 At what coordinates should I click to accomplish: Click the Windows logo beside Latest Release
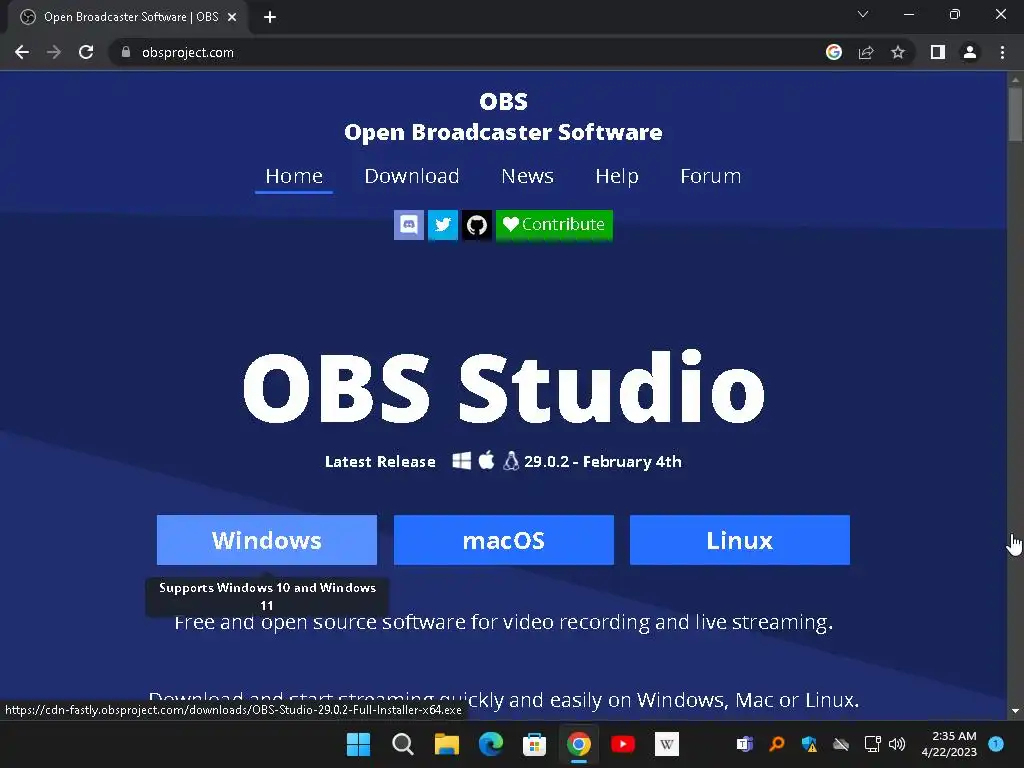pos(462,461)
